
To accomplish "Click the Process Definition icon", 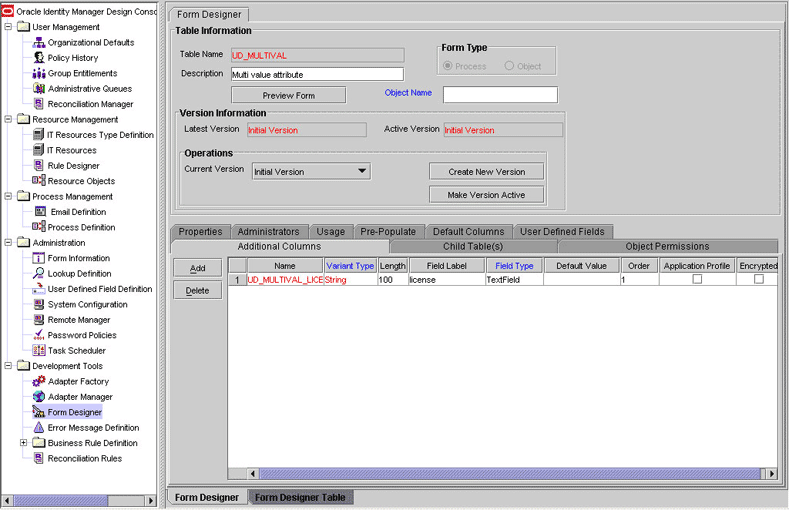I will 39,227.
